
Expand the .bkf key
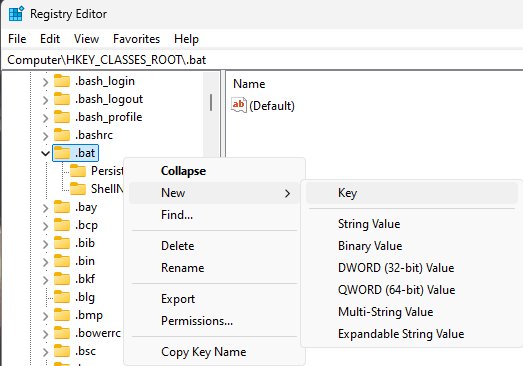tap(46, 280)
